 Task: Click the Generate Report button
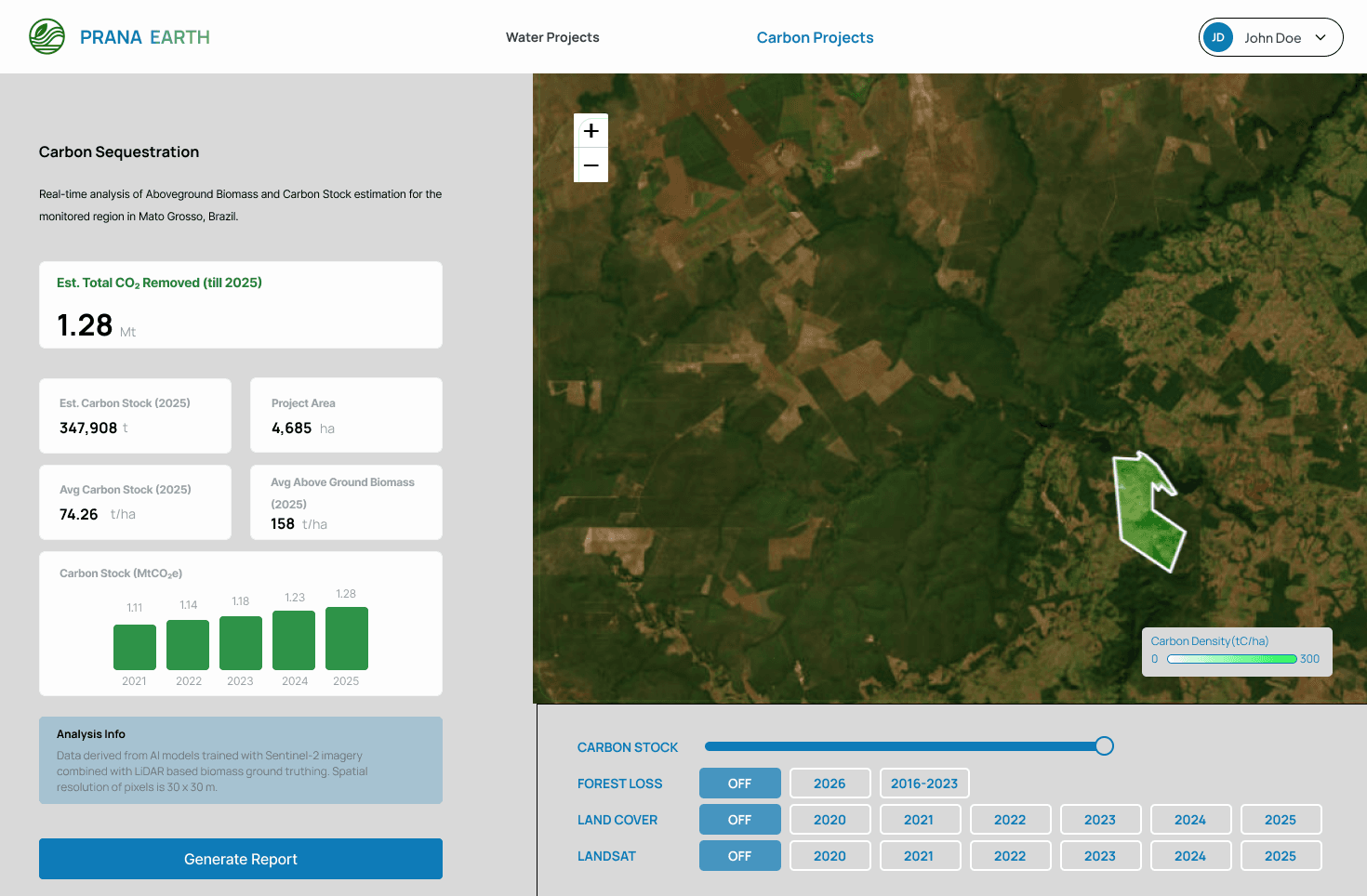[x=241, y=859]
